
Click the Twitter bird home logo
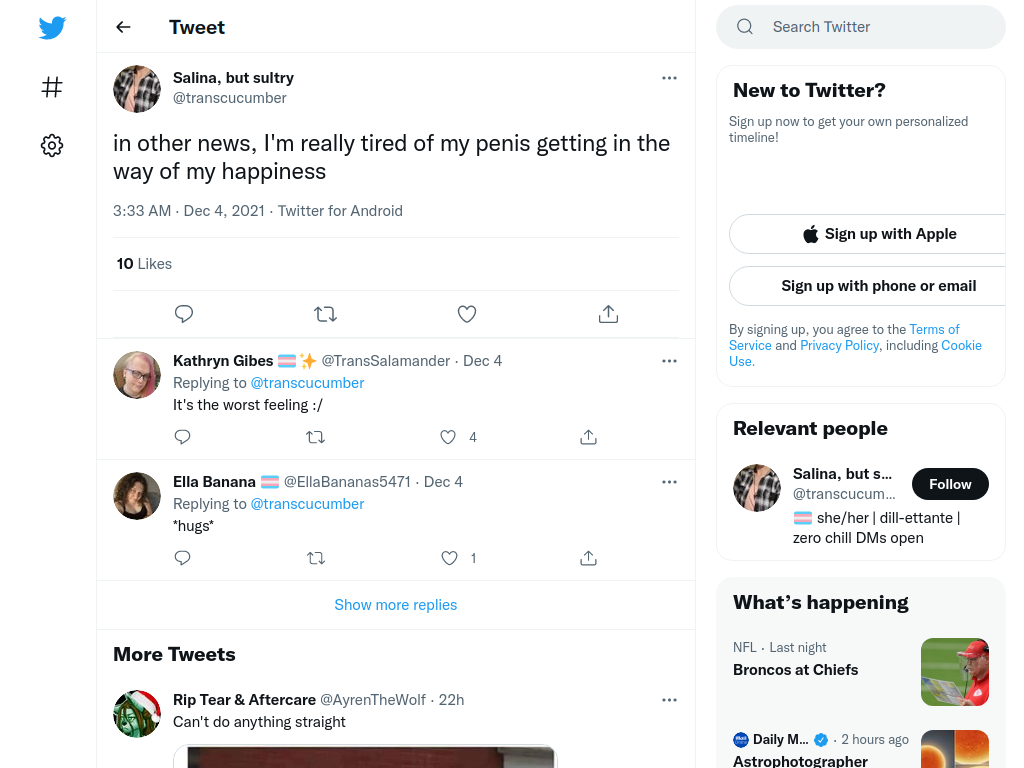[x=52, y=28]
